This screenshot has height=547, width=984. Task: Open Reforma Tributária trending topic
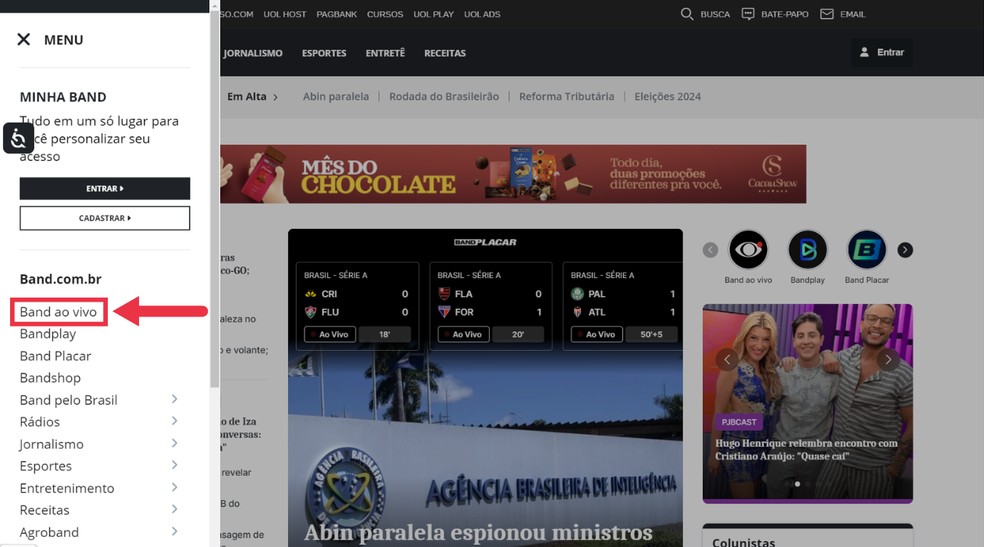tap(567, 97)
